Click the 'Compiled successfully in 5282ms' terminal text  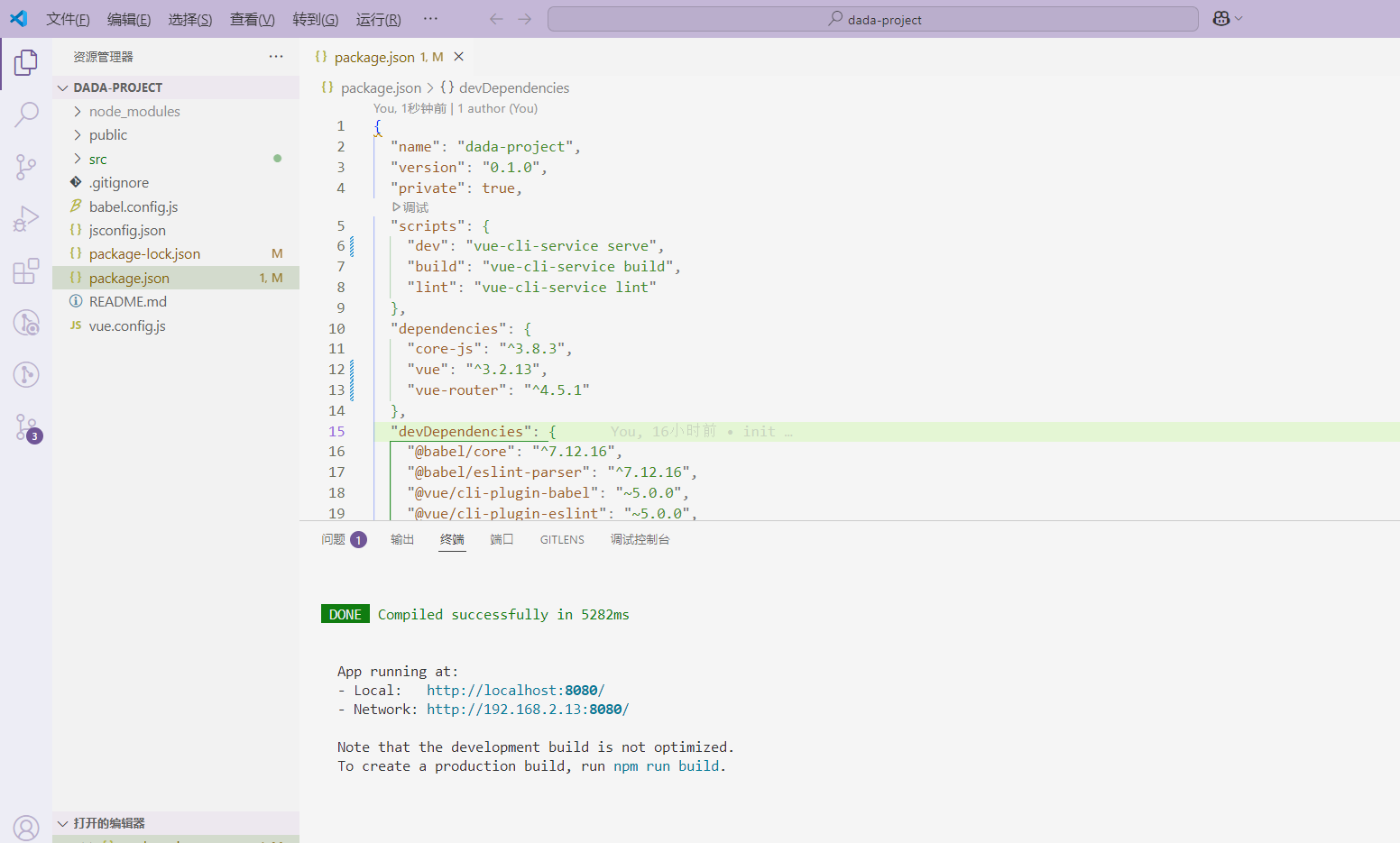click(503, 615)
